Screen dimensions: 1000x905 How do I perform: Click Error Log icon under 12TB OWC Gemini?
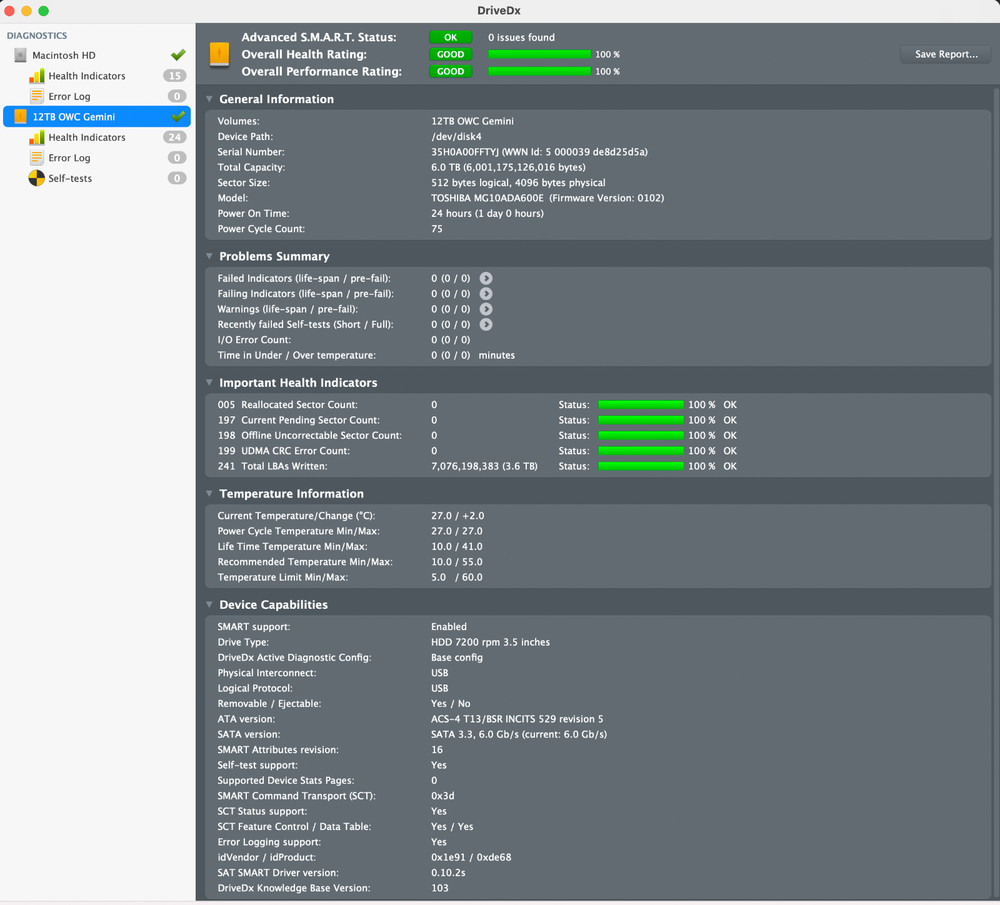point(37,158)
